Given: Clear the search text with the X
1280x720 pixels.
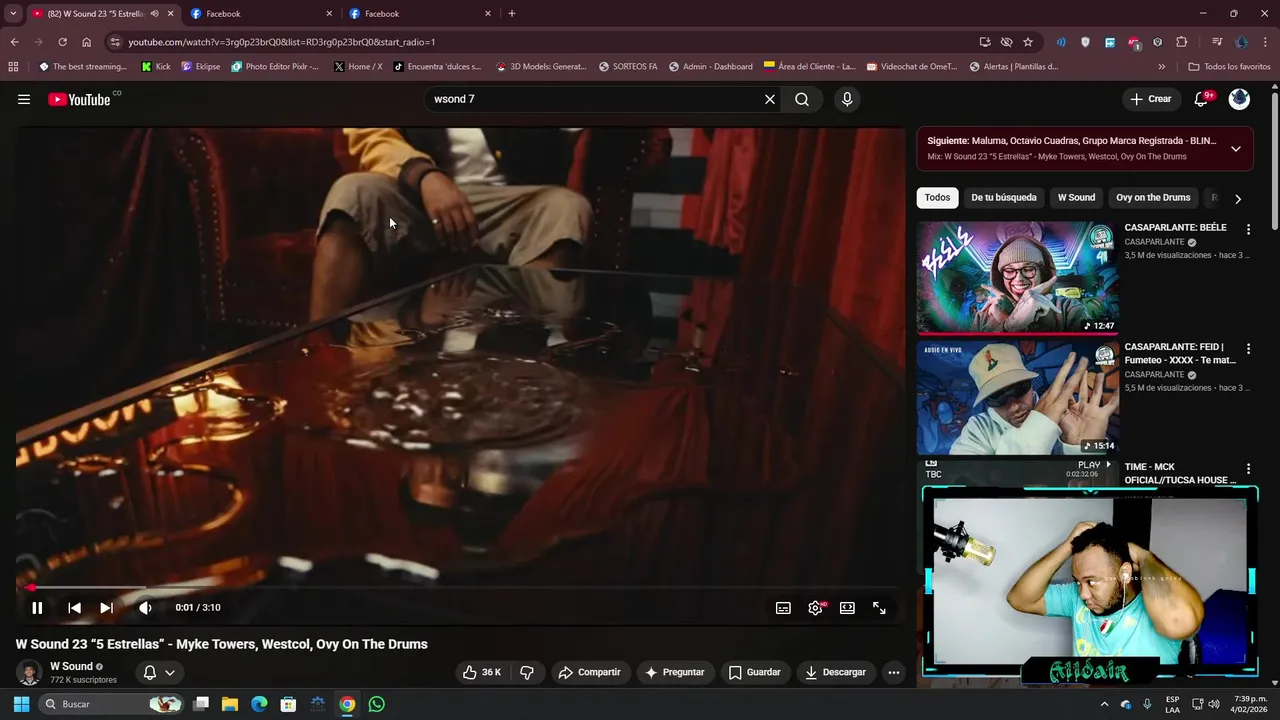Looking at the screenshot, I should (770, 99).
